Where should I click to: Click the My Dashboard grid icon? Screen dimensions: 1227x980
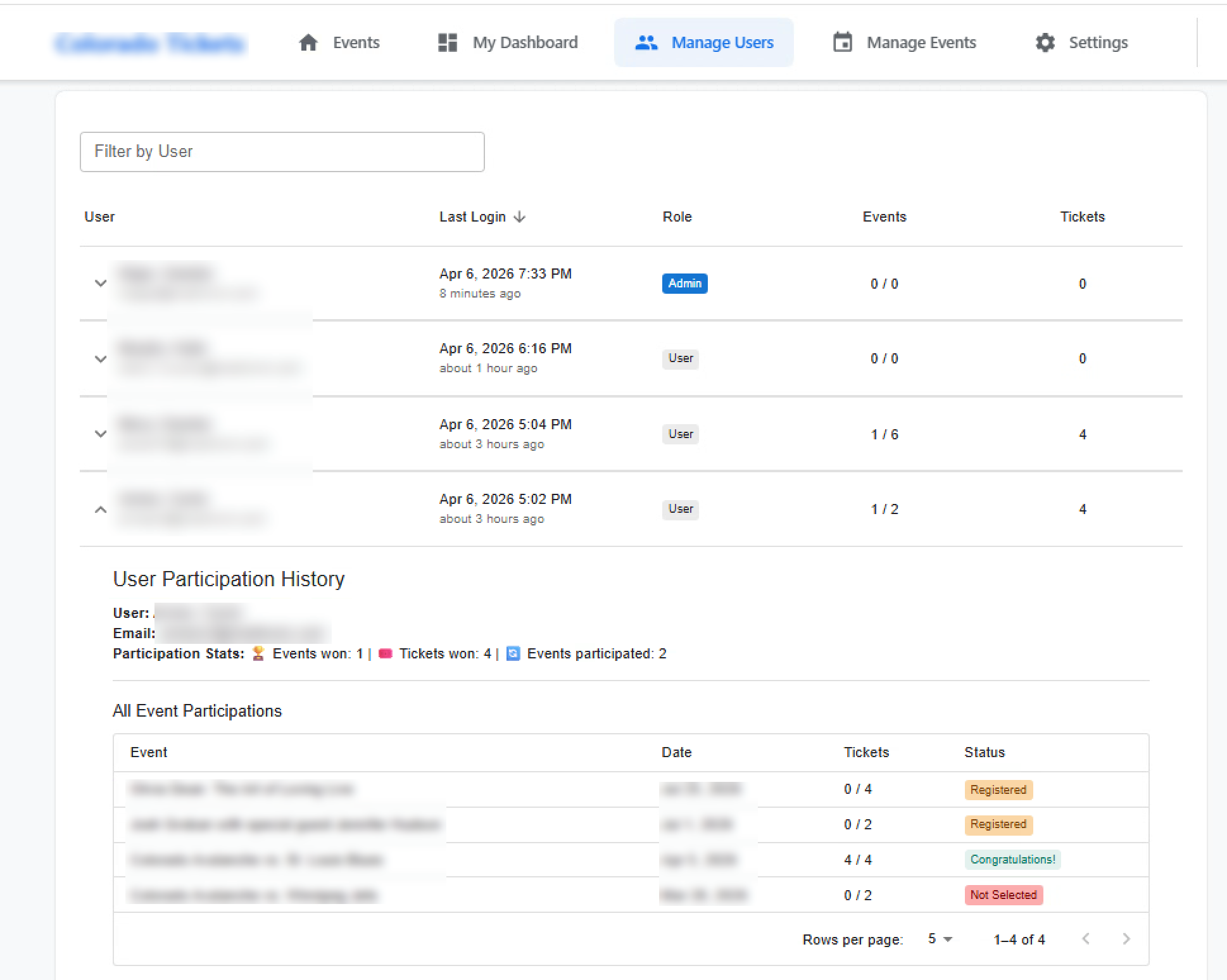click(448, 42)
